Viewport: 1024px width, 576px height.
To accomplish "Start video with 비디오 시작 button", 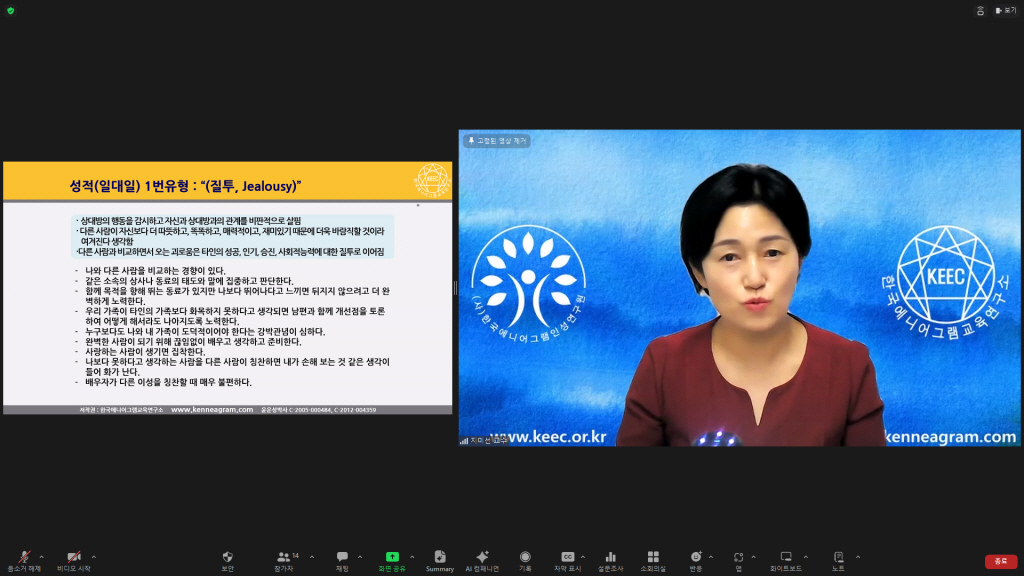I will tap(74, 561).
